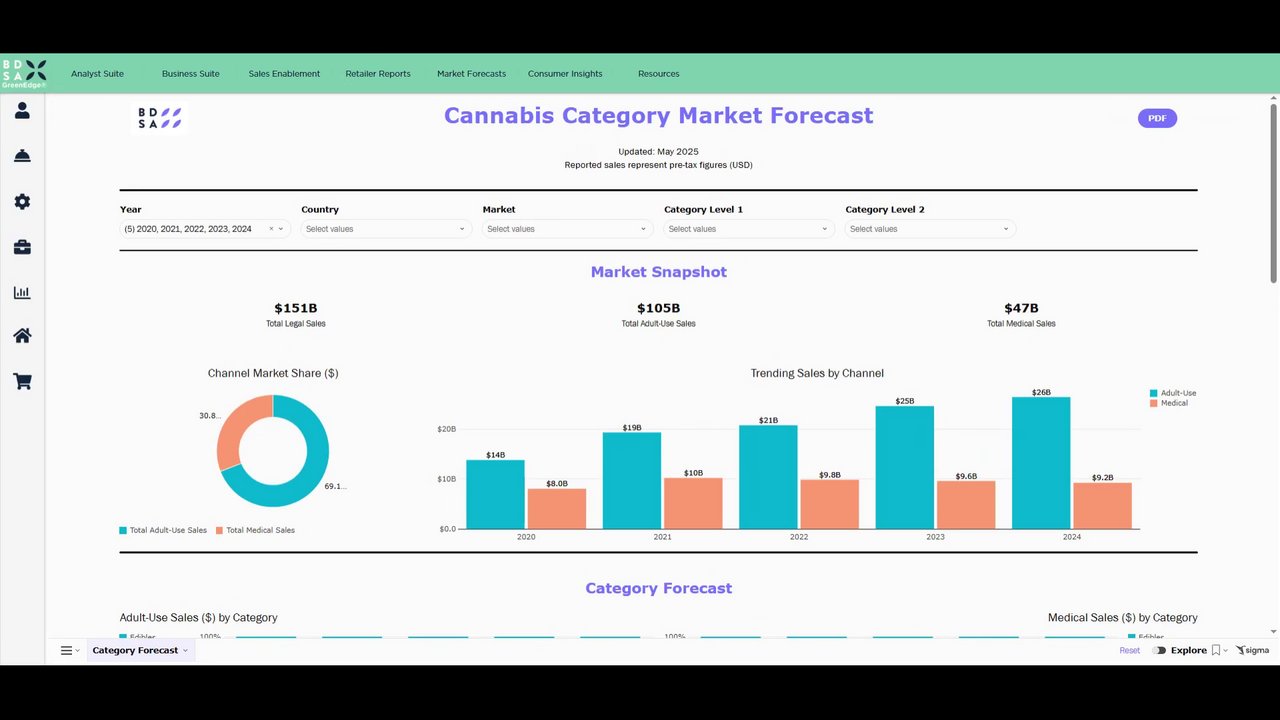Click the Channel Market Share ($) title

pyautogui.click(x=273, y=373)
